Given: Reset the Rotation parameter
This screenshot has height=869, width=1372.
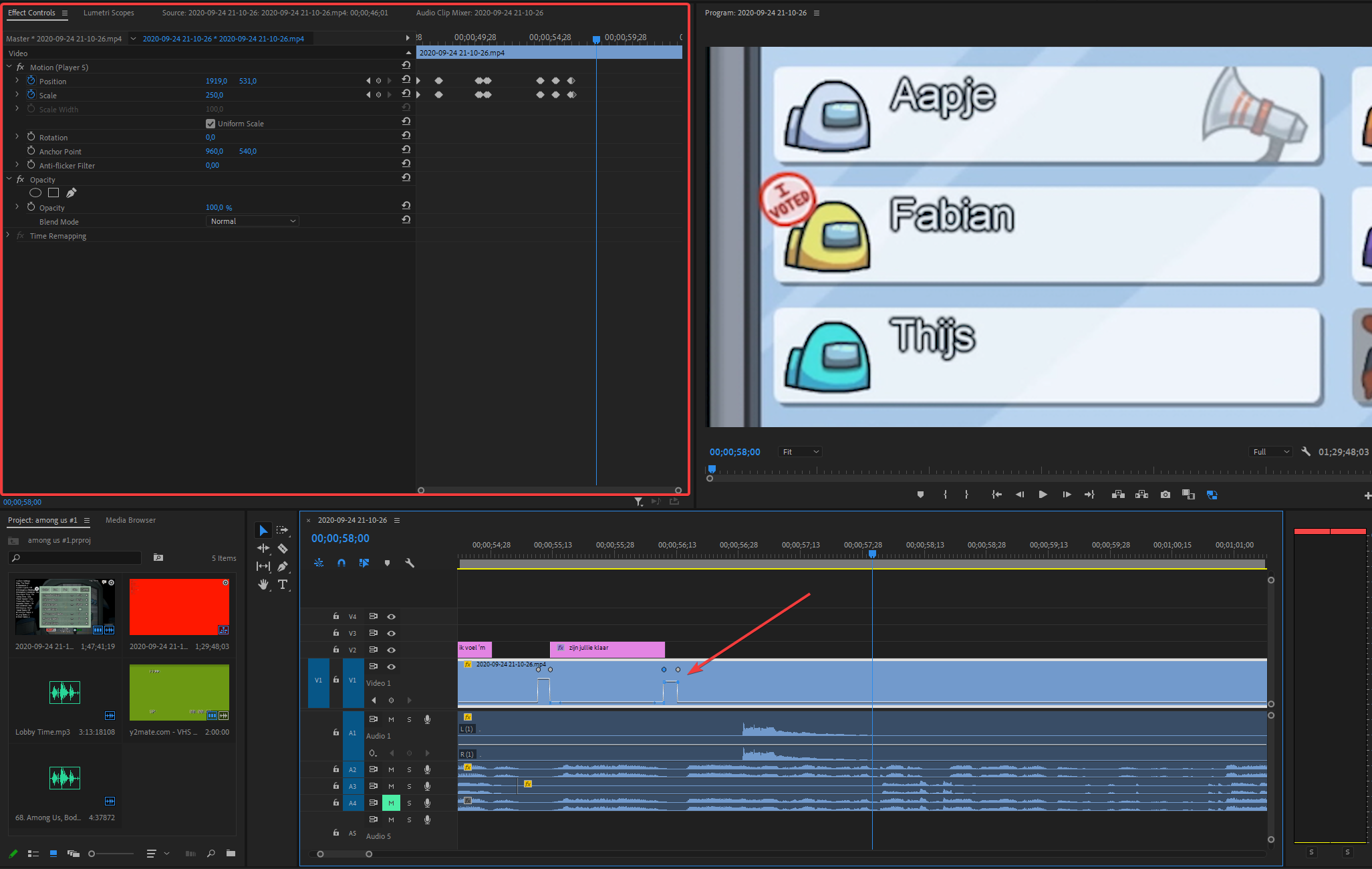Looking at the screenshot, I should pyautogui.click(x=406, y=136).
